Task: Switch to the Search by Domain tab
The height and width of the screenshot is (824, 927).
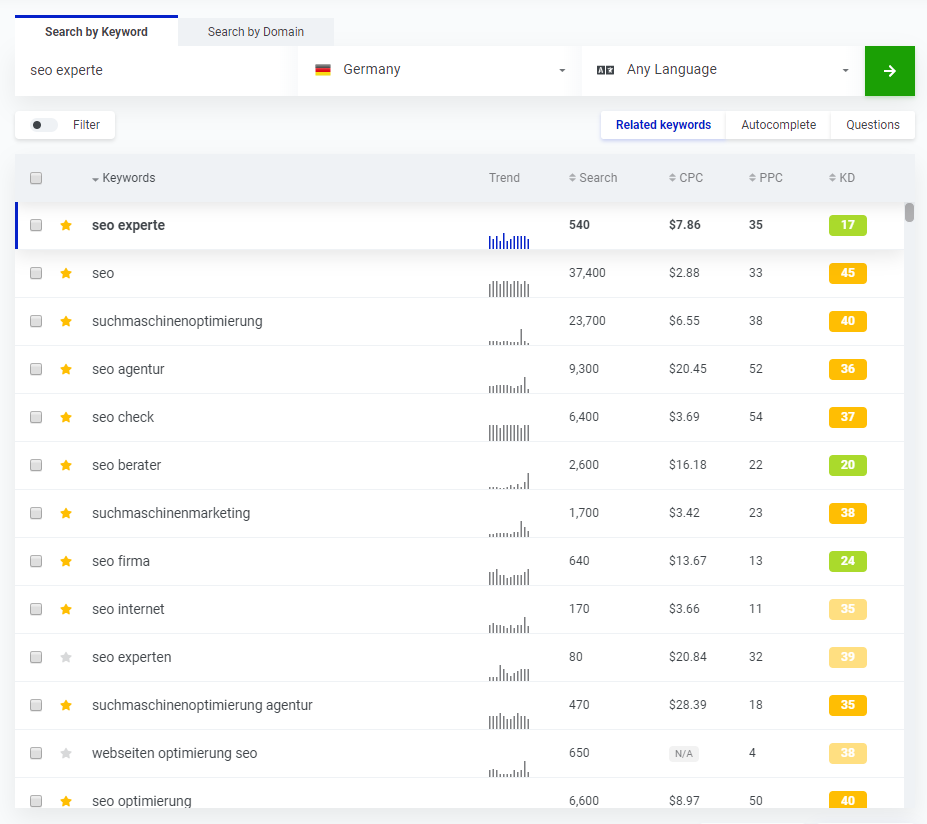Action: coord(255,32)
